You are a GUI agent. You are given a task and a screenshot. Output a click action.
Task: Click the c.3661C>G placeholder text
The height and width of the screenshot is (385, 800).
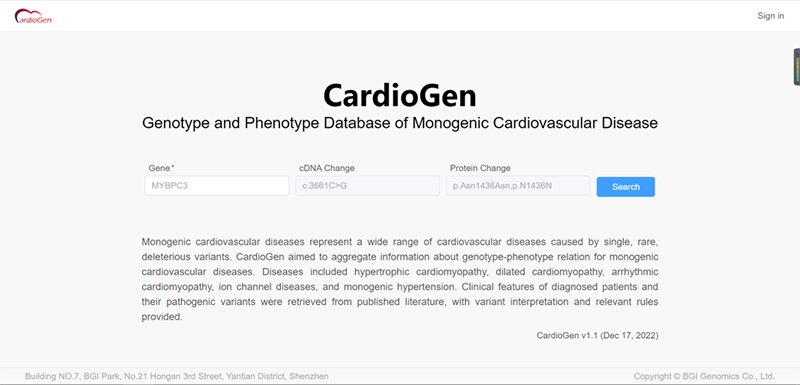(x=324, y=186)
